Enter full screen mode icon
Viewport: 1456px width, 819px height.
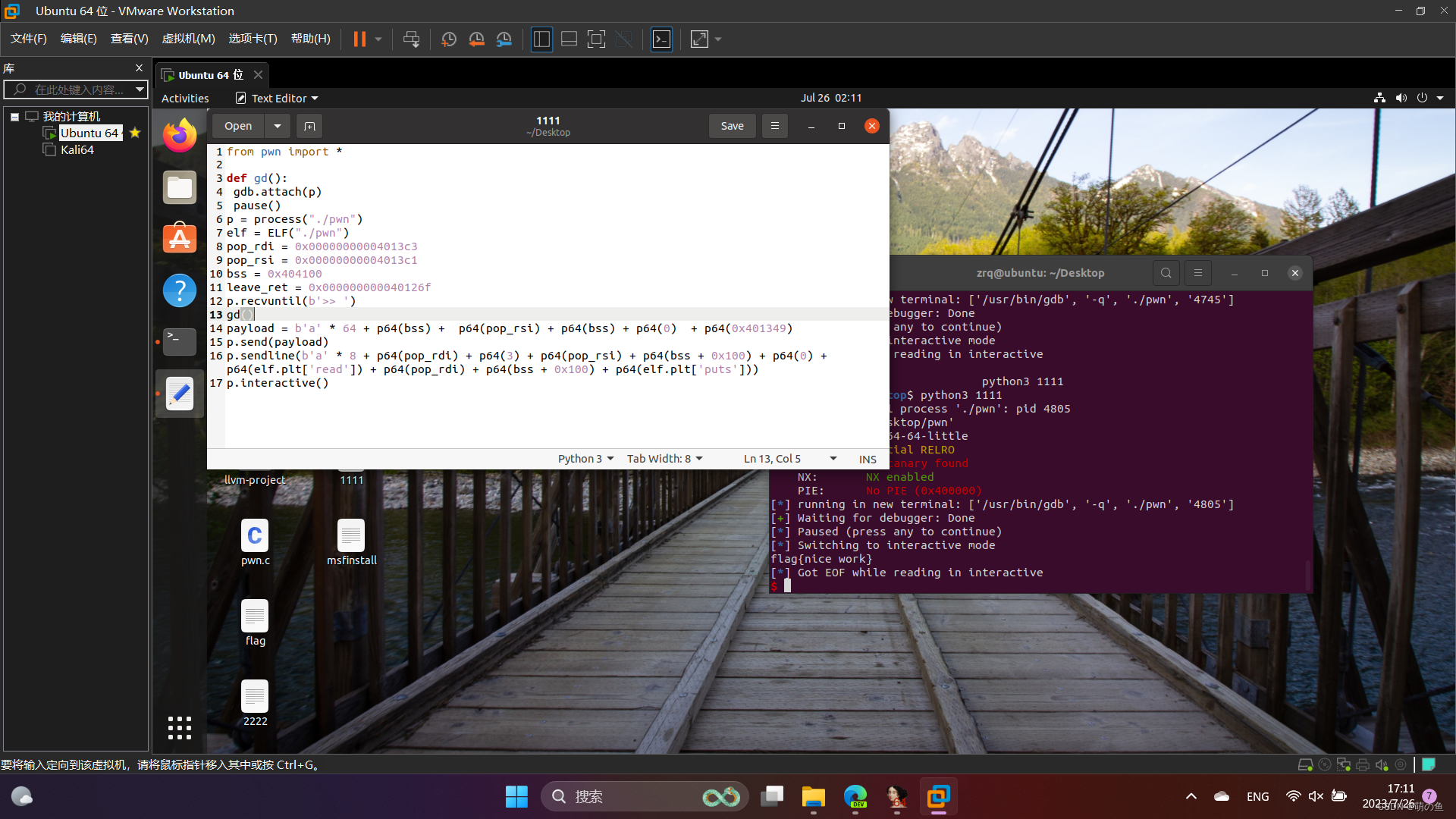click(x=596, y=39)
